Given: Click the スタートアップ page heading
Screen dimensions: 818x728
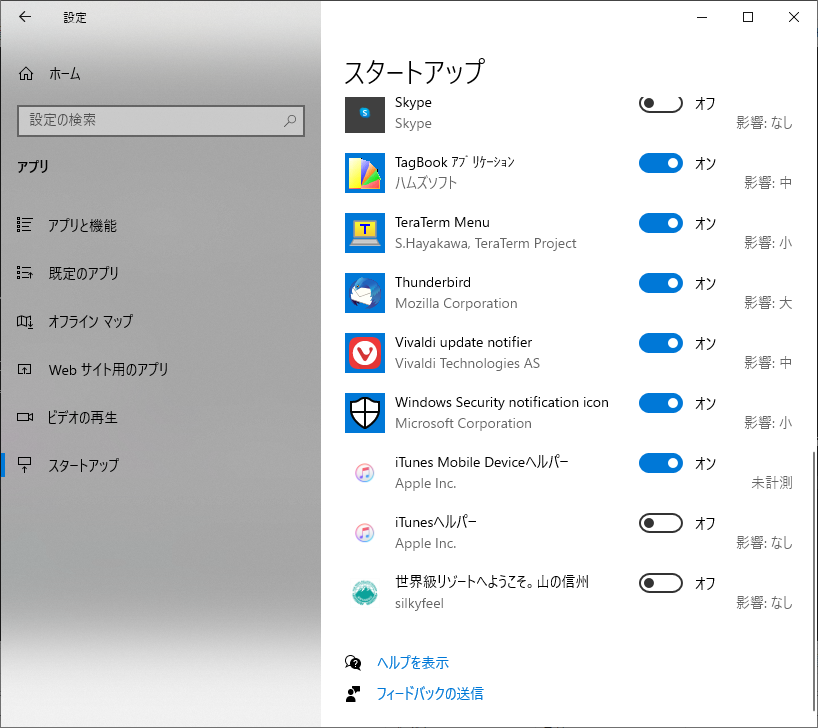Looking at the screenshot, I should (x=414, y=71).
